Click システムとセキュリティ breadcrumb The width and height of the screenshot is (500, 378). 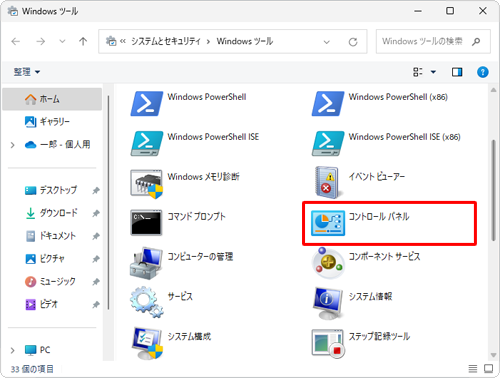pos(166,41)
